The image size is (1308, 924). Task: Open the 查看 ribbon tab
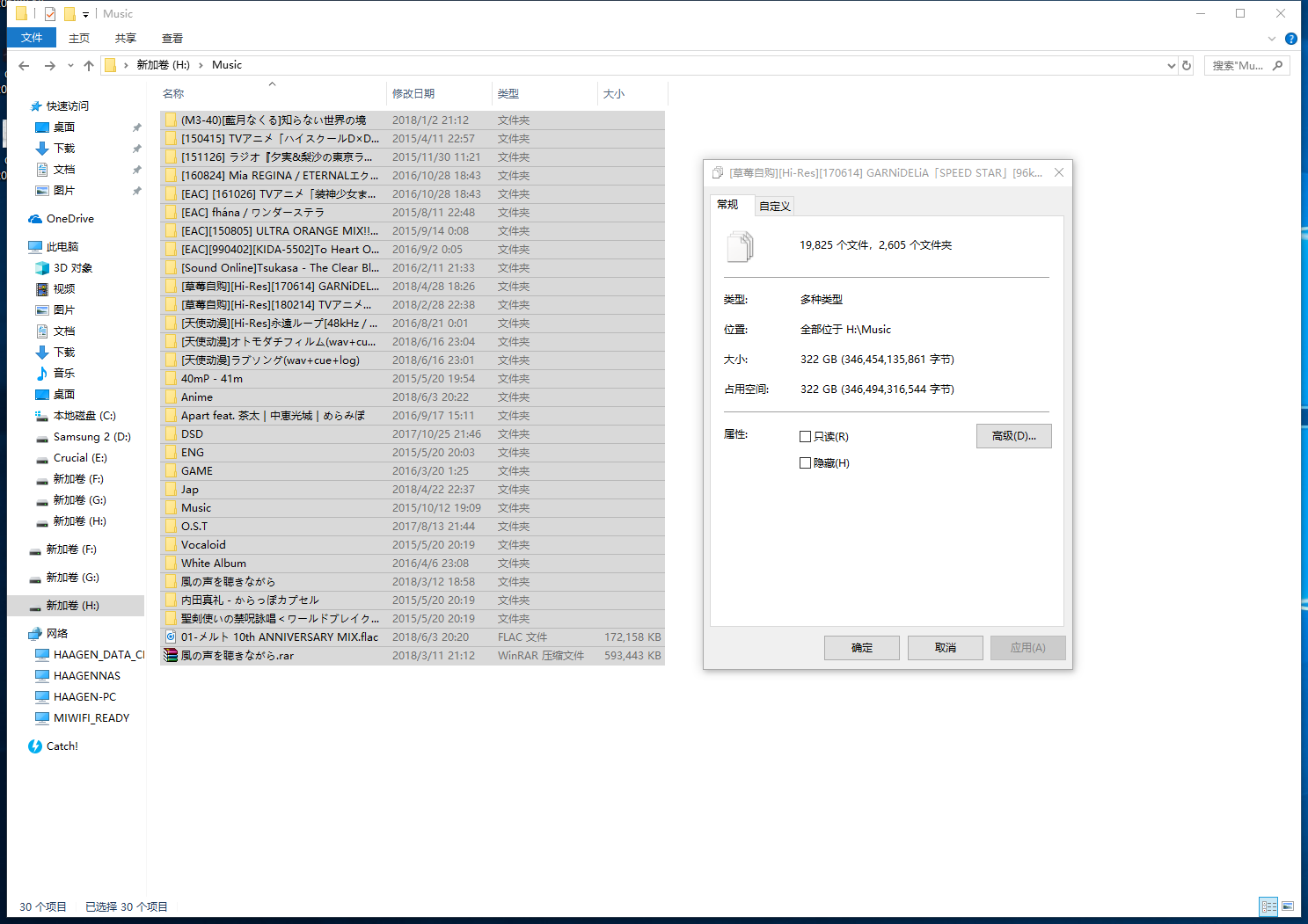(x=172, y=38)
